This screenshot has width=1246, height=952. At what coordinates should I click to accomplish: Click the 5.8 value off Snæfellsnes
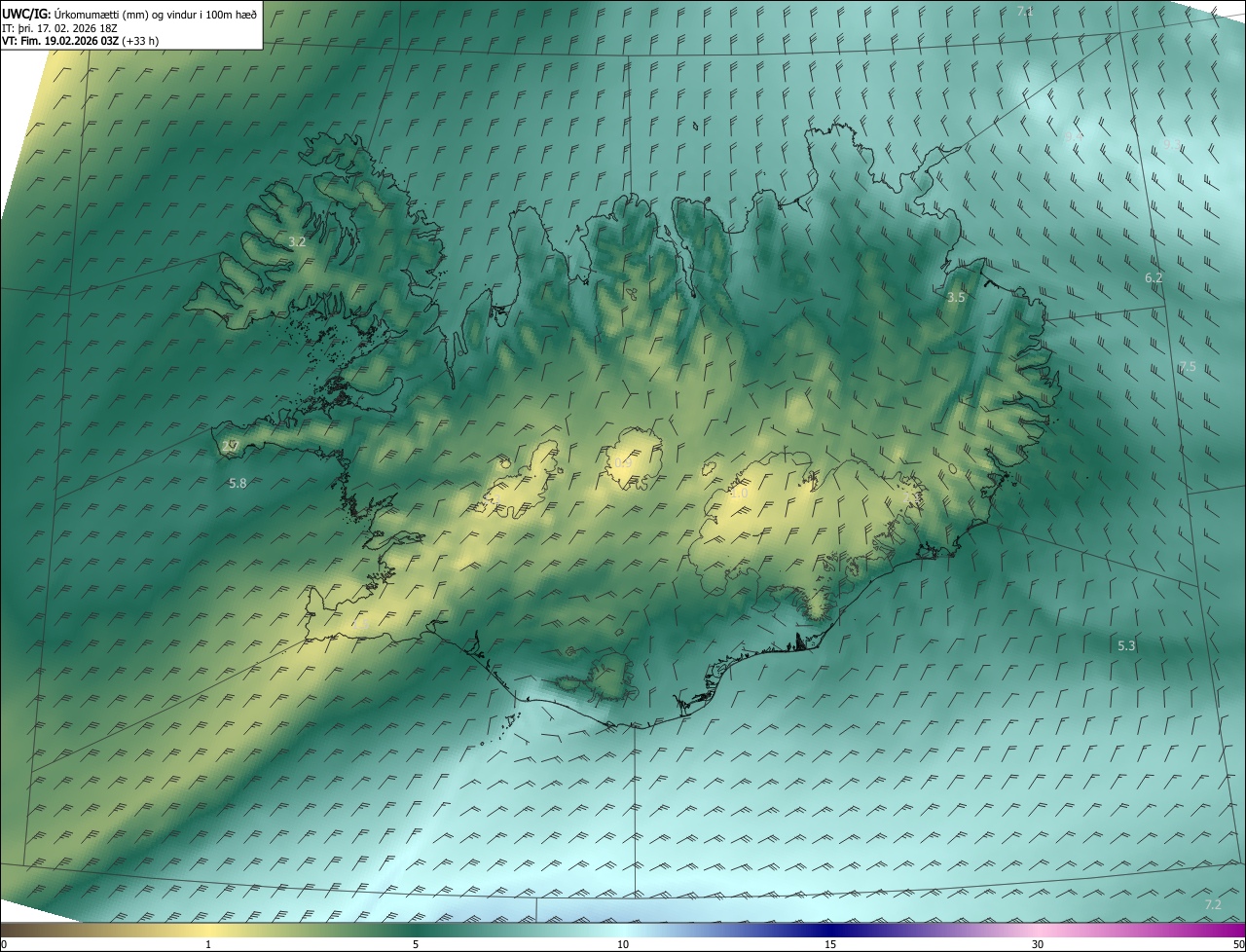point(238,483)
